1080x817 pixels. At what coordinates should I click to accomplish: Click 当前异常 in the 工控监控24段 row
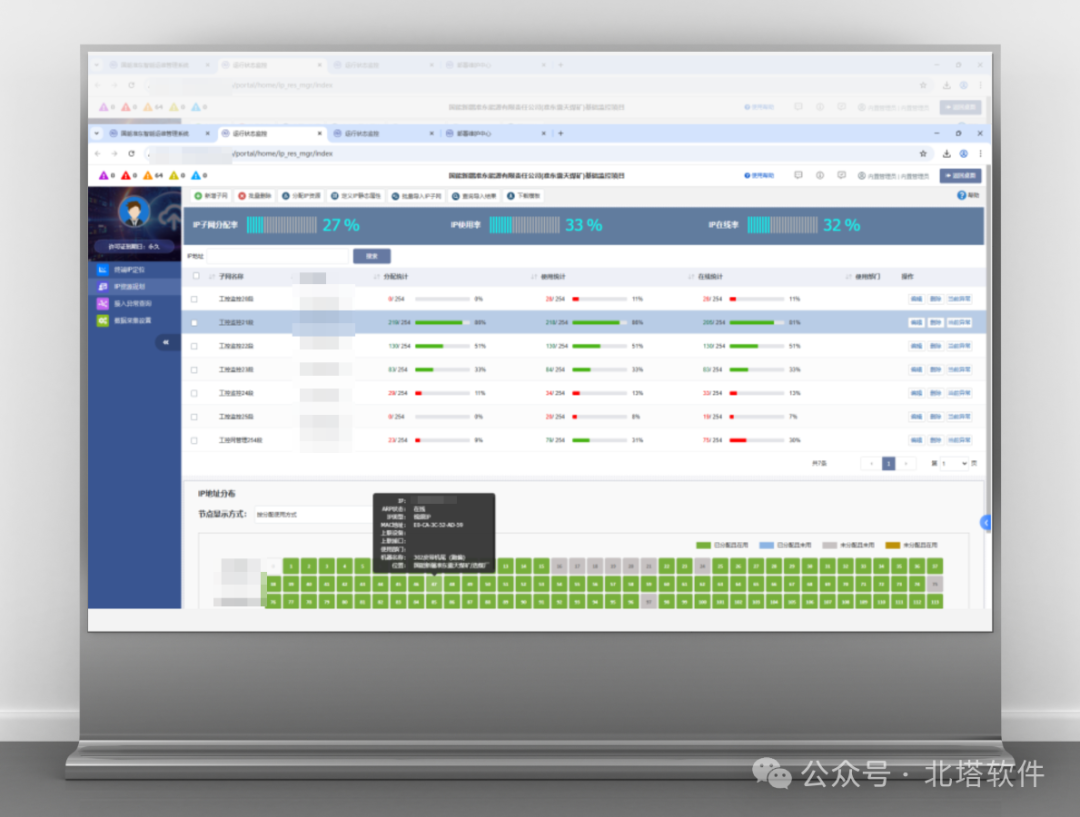pos(959,393)
